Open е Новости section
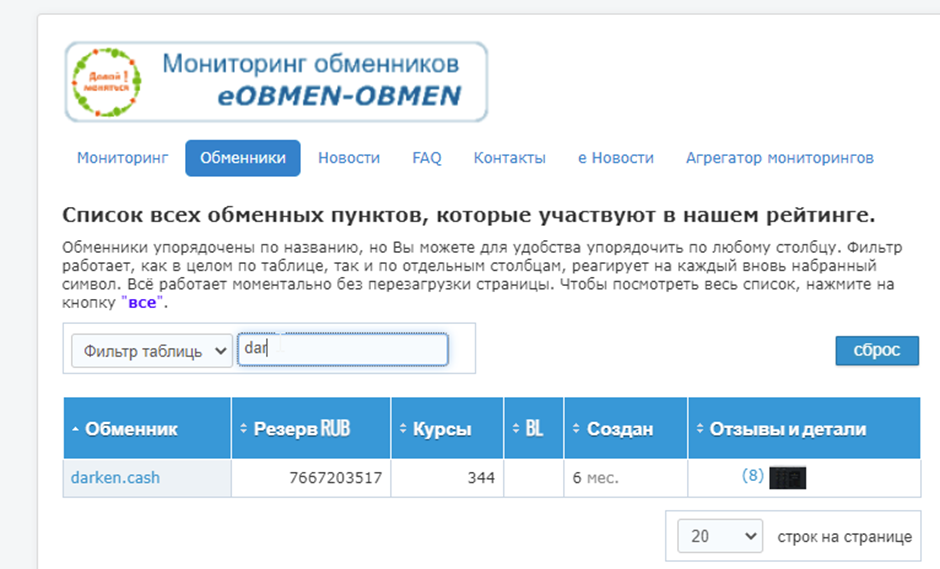Viewport: 940px width, 569px height. (x=616, y=158)
